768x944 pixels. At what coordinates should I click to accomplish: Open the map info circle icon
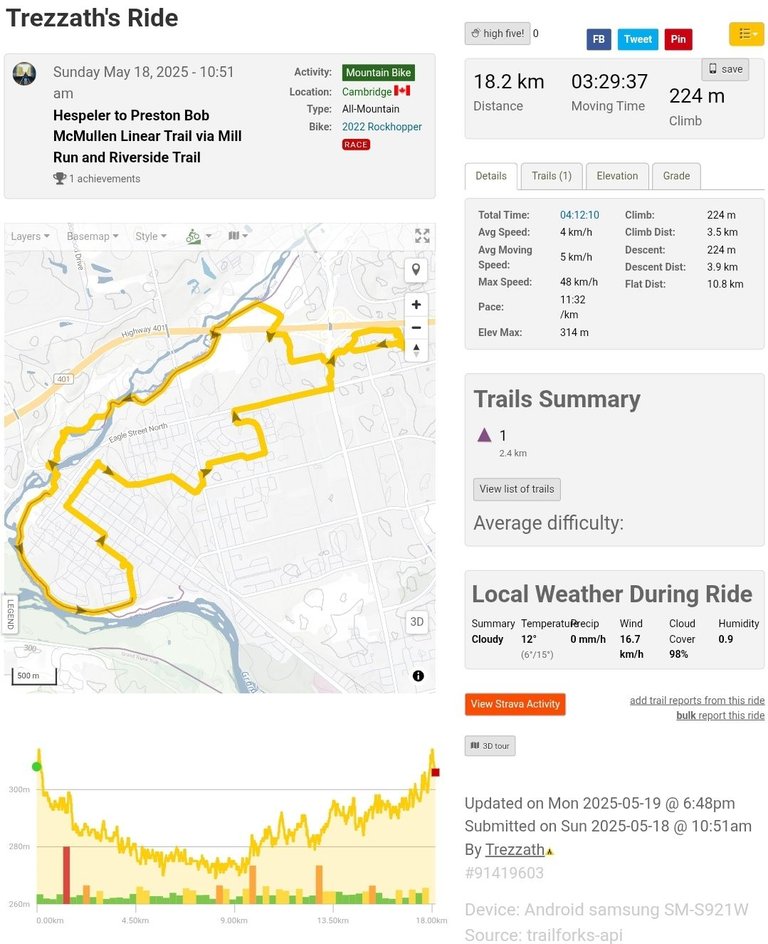[418, 675]
